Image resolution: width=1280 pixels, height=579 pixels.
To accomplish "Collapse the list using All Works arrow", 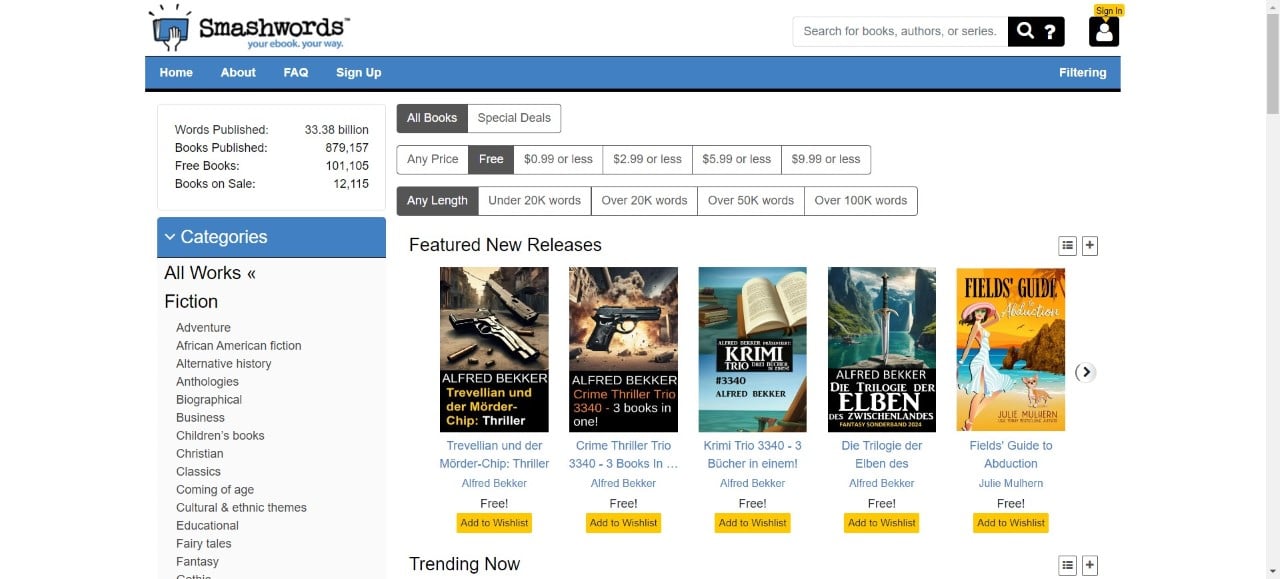I will 251,272.
